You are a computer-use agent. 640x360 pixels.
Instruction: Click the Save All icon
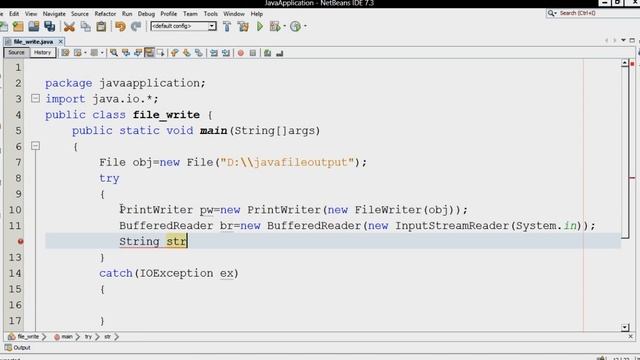point(50,27)
